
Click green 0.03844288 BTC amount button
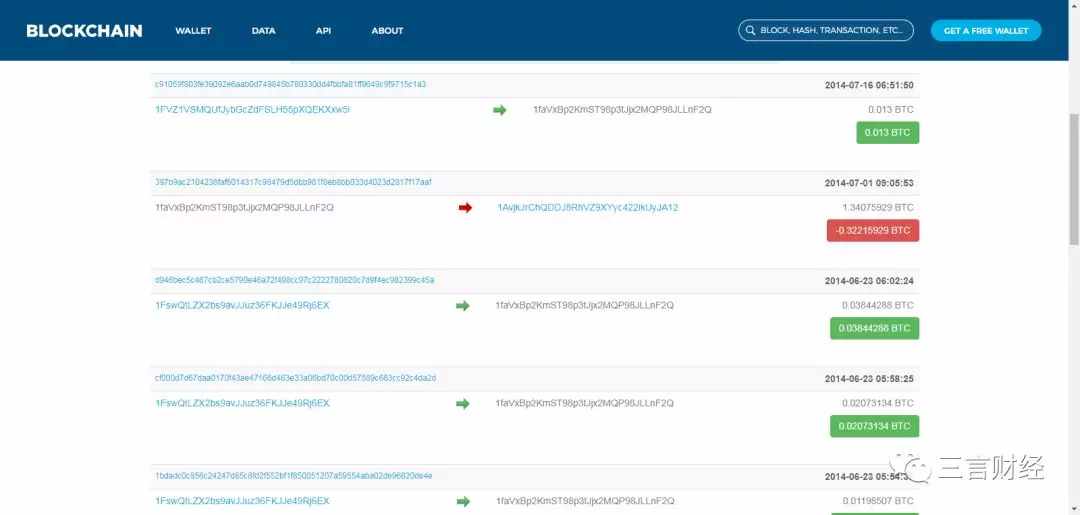[874, 328]
